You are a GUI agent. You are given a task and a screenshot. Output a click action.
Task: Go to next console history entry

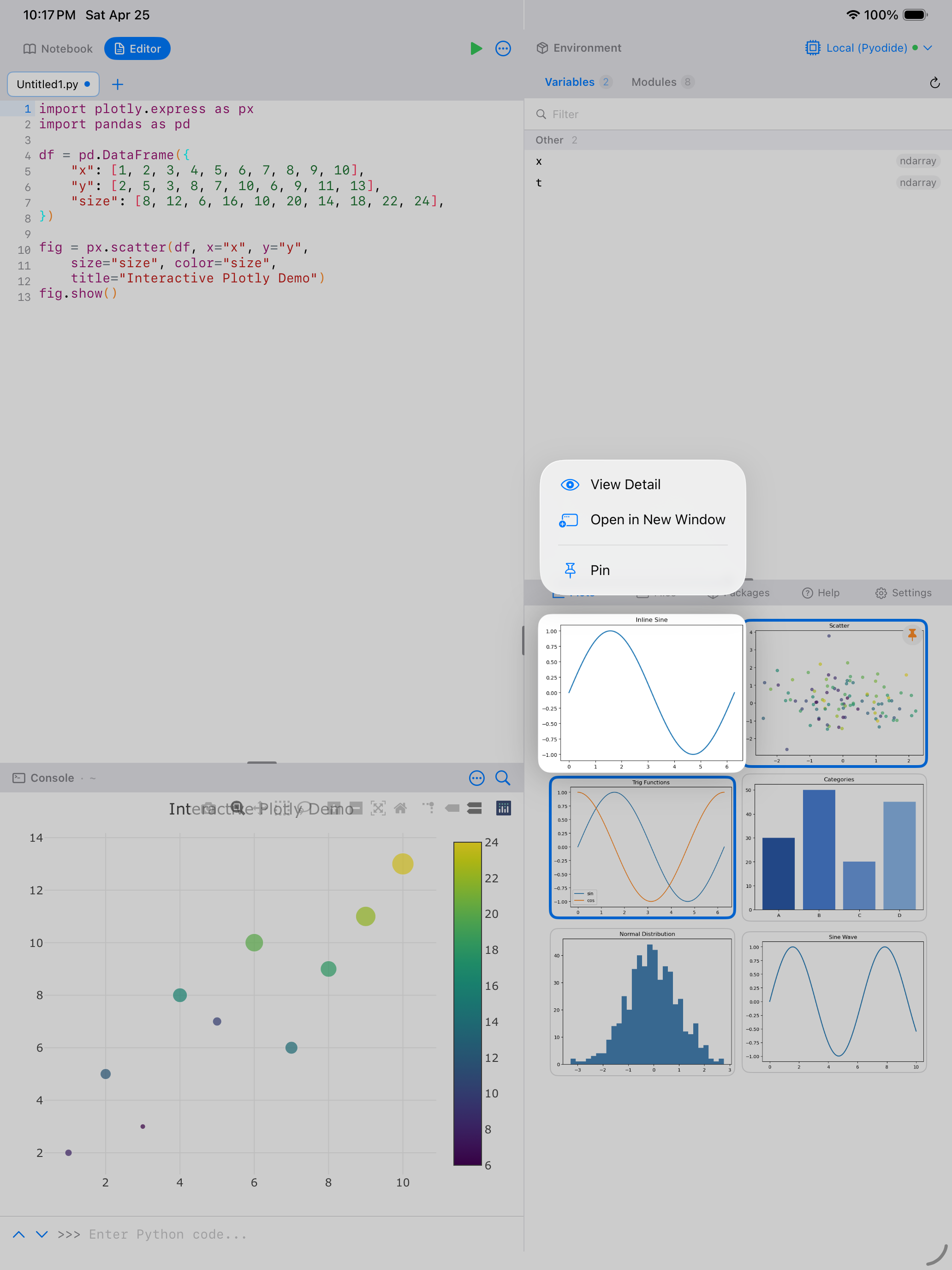(42, 1234)
